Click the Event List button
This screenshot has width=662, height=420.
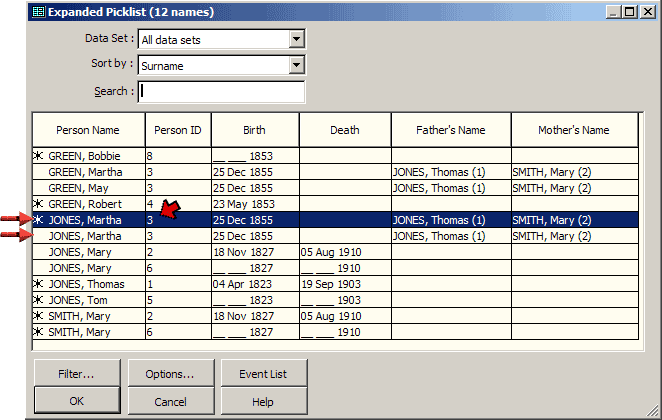[263, 374]
